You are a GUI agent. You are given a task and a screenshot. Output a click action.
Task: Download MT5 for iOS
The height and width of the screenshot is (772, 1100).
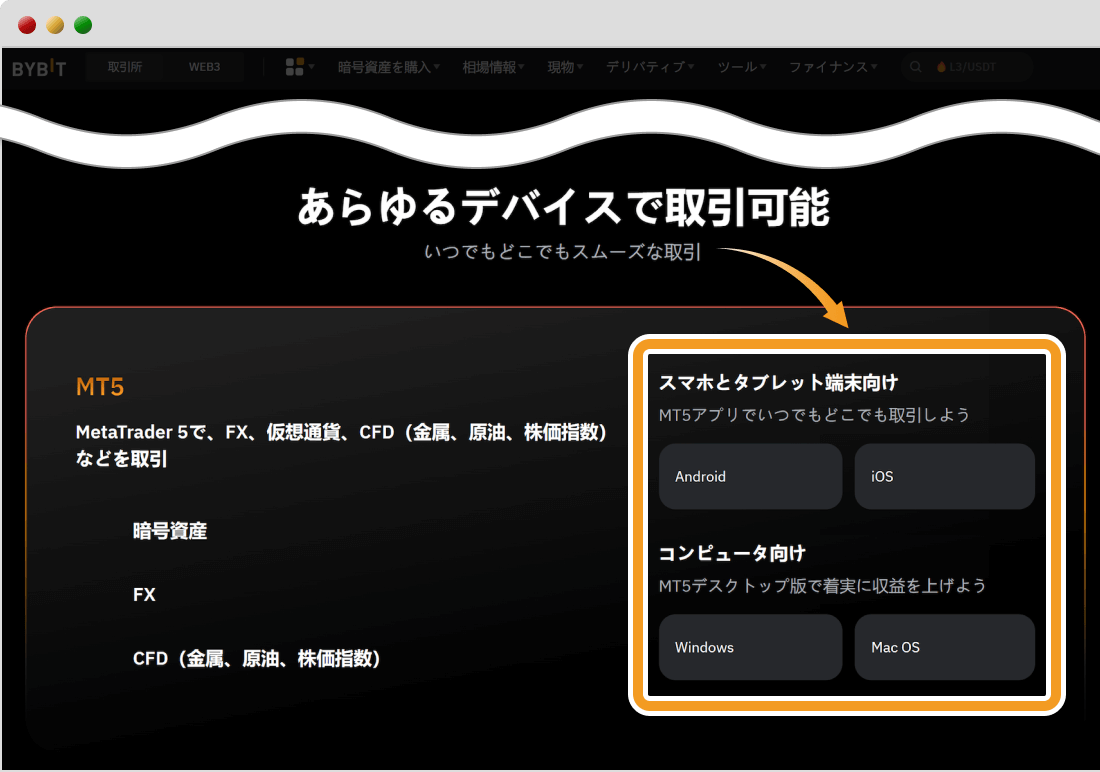(944, 477)
